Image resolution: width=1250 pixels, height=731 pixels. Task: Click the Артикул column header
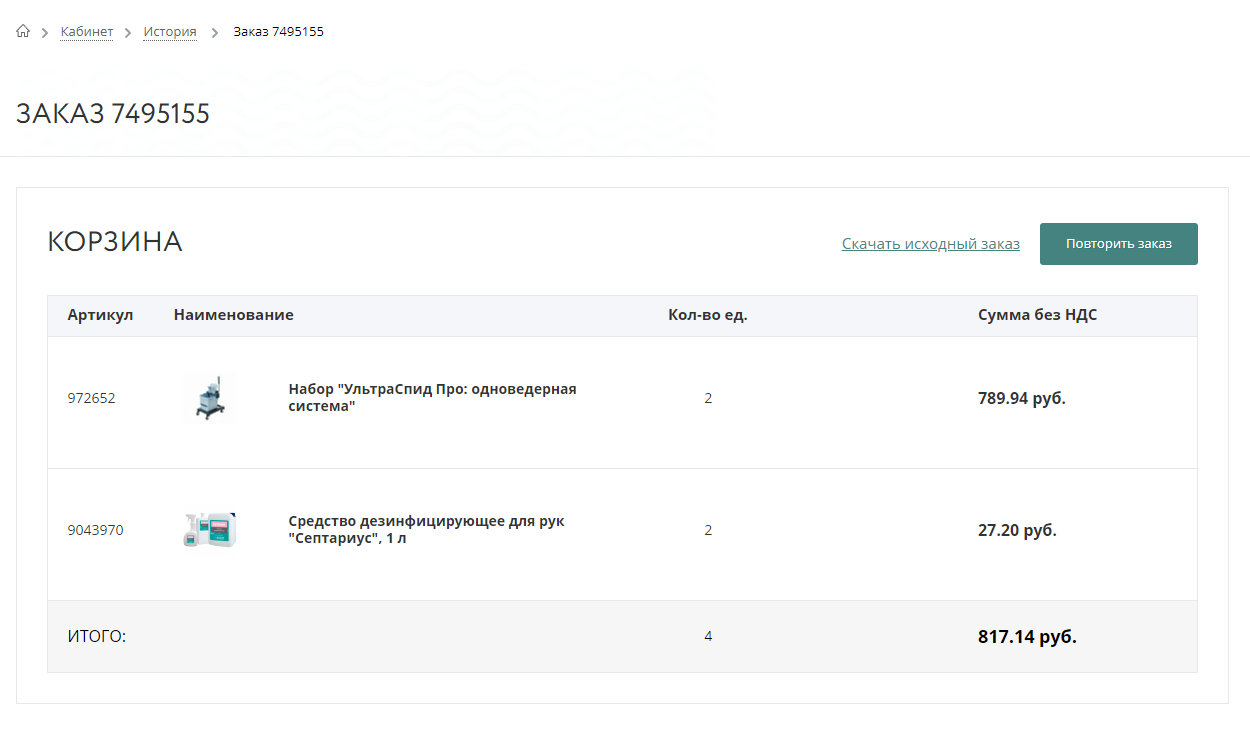(100, 315)
